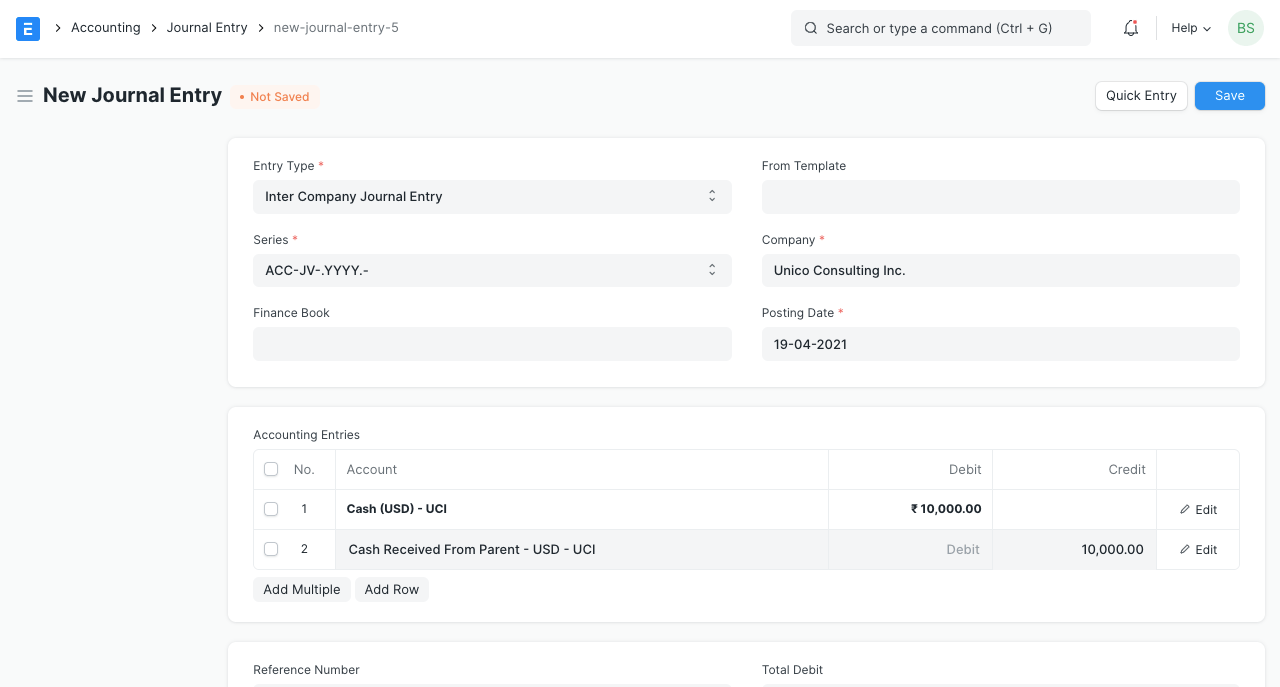This screenshot has height=687, width=1280.
Task: Click the ERPNext logo in the top left
Action: 27,28
